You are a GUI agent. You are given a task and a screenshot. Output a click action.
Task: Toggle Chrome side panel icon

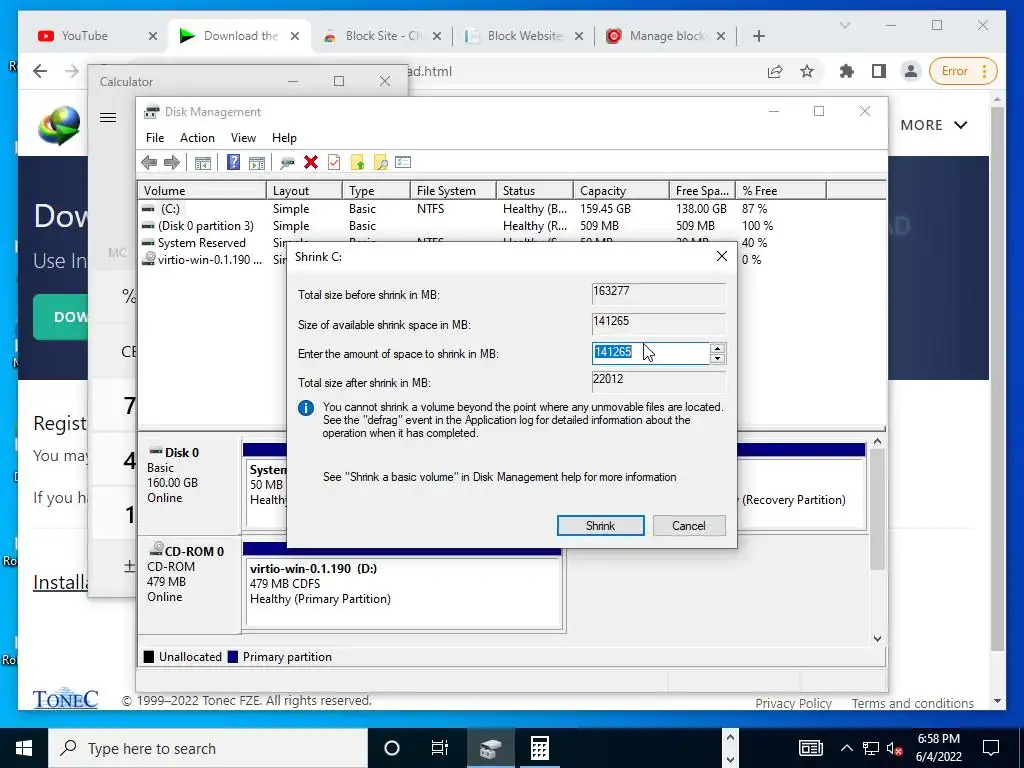point(878,71)
